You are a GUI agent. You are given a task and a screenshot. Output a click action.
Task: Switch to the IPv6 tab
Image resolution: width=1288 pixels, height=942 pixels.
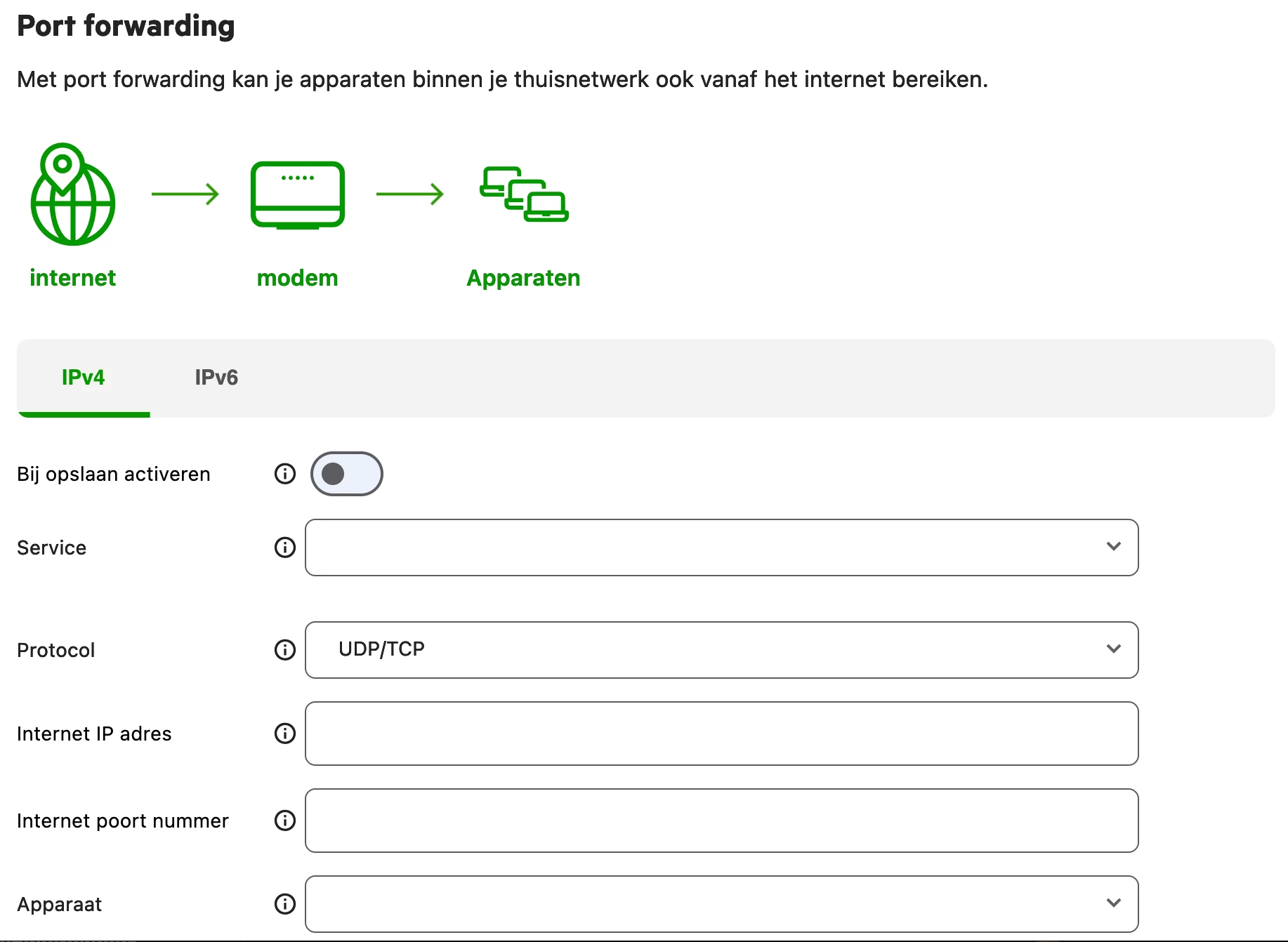pyautogui.click(x=216, y=378)
